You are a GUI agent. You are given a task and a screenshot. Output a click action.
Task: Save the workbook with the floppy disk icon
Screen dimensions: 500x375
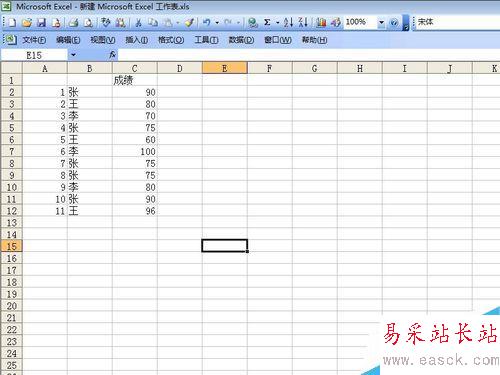tap(41, 23)
